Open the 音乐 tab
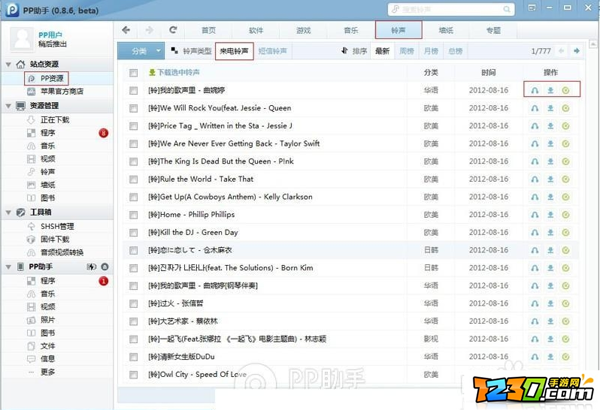 point(351,30)
